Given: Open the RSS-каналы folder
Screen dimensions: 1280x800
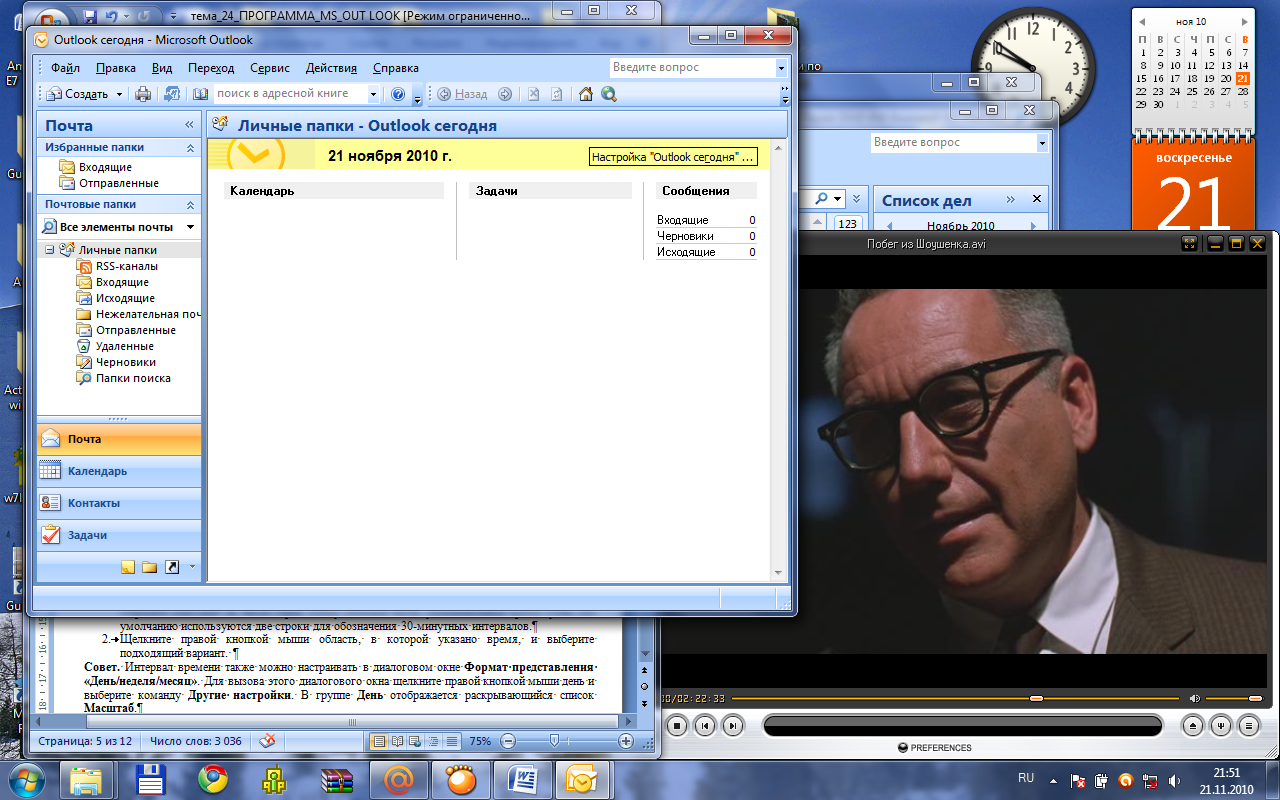Looking at the screenshot, I should pyautogui.click(x=126, y=266).
